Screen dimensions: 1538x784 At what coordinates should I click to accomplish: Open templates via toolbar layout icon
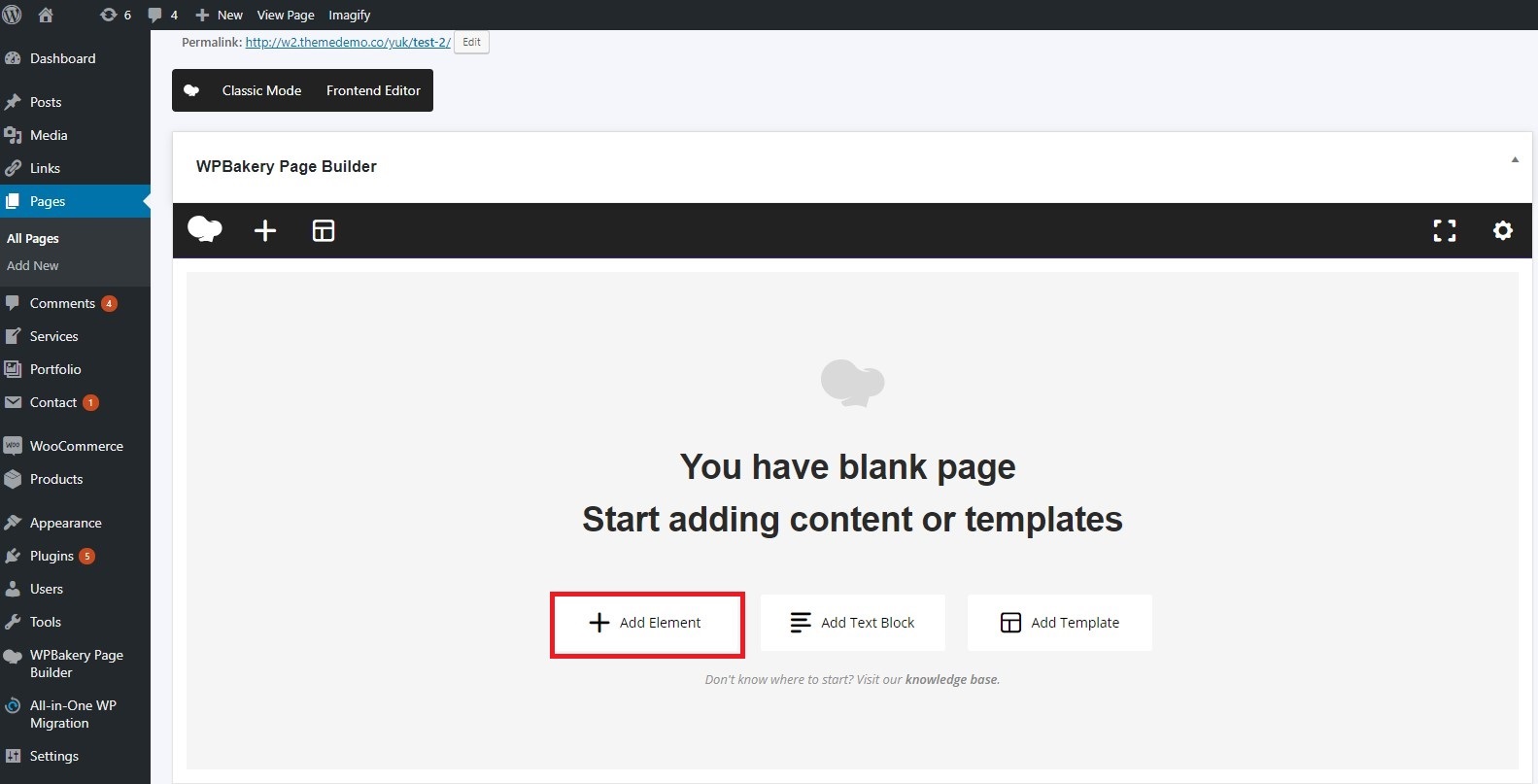(323, 230)
